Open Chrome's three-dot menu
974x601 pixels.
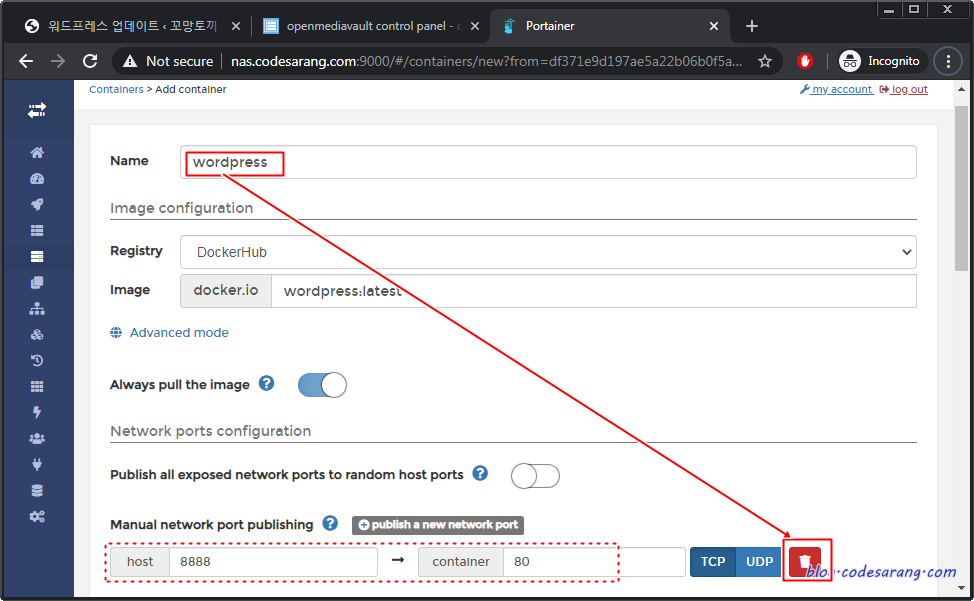click(x=948, y=61)
